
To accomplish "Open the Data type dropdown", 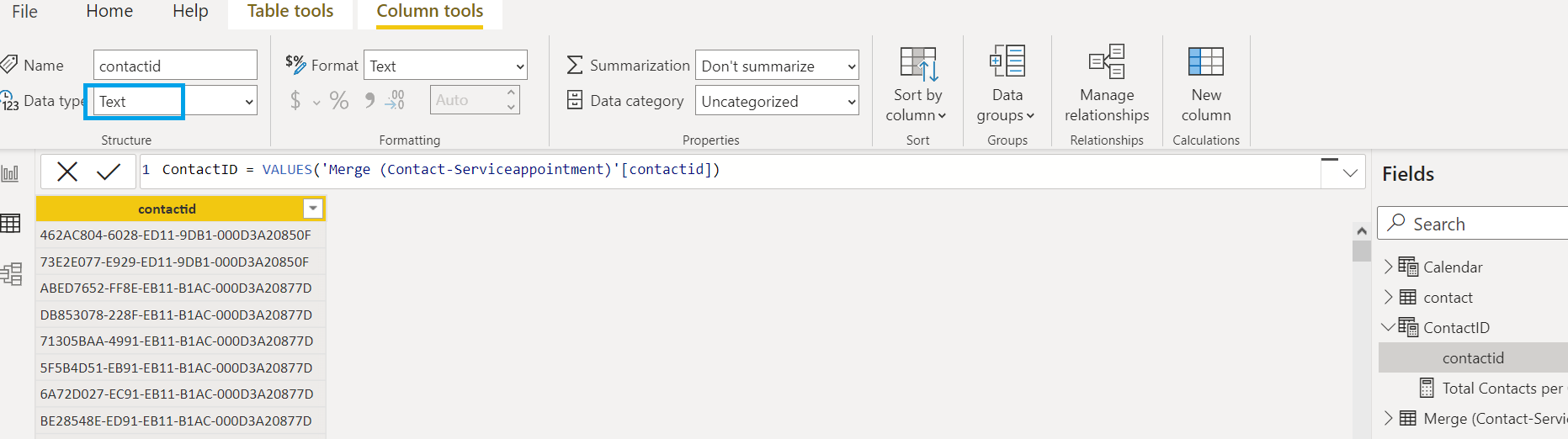I will point(175,101).
